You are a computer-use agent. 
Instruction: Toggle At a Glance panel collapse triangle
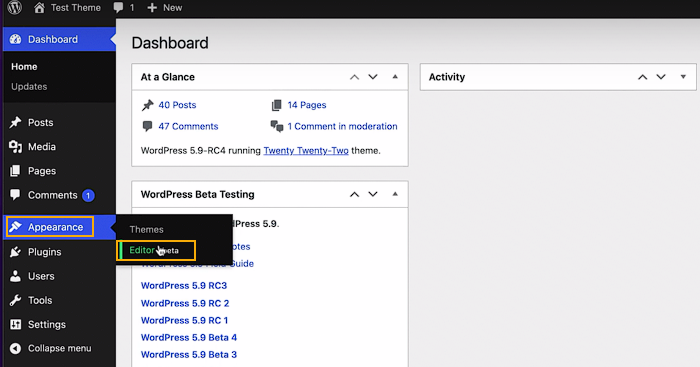[x=395, y=77]
